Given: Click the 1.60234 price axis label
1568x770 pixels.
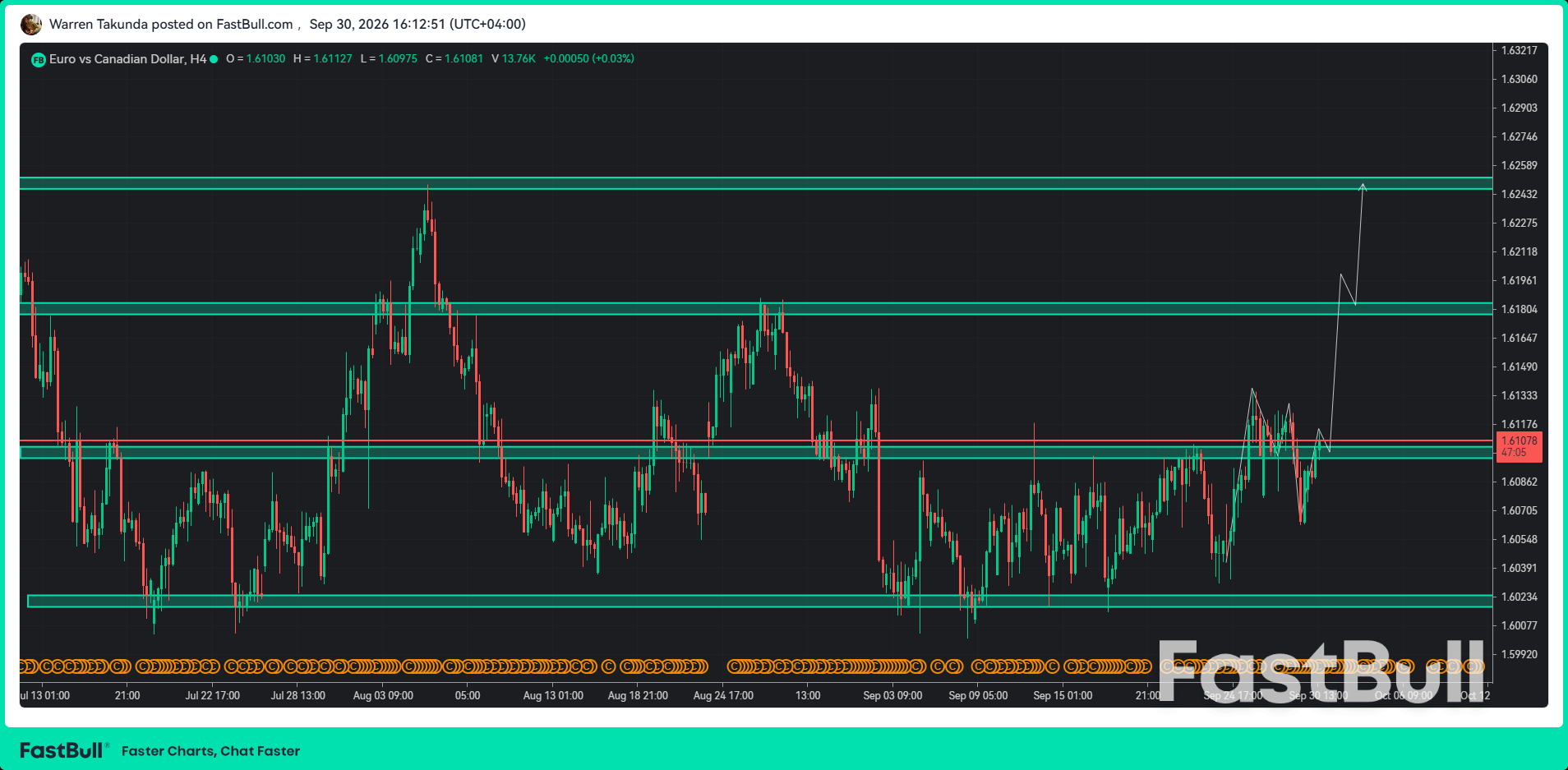Looking at the screenshot, I should coord(1519,597).
